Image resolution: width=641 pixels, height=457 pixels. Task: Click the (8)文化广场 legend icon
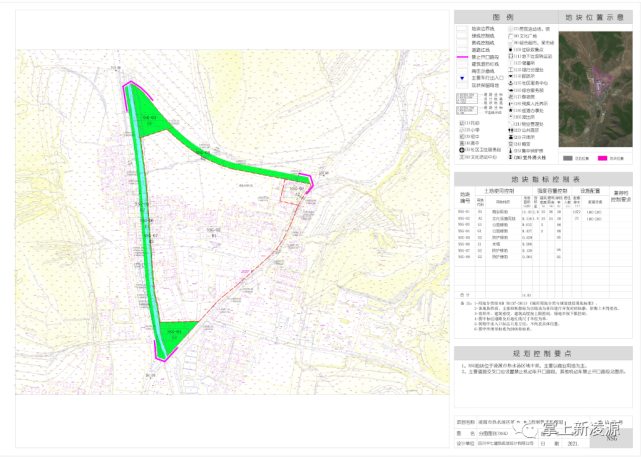(x=510, y=36)
